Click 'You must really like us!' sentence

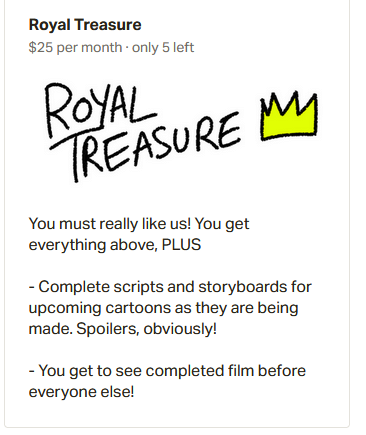point(110,224)
